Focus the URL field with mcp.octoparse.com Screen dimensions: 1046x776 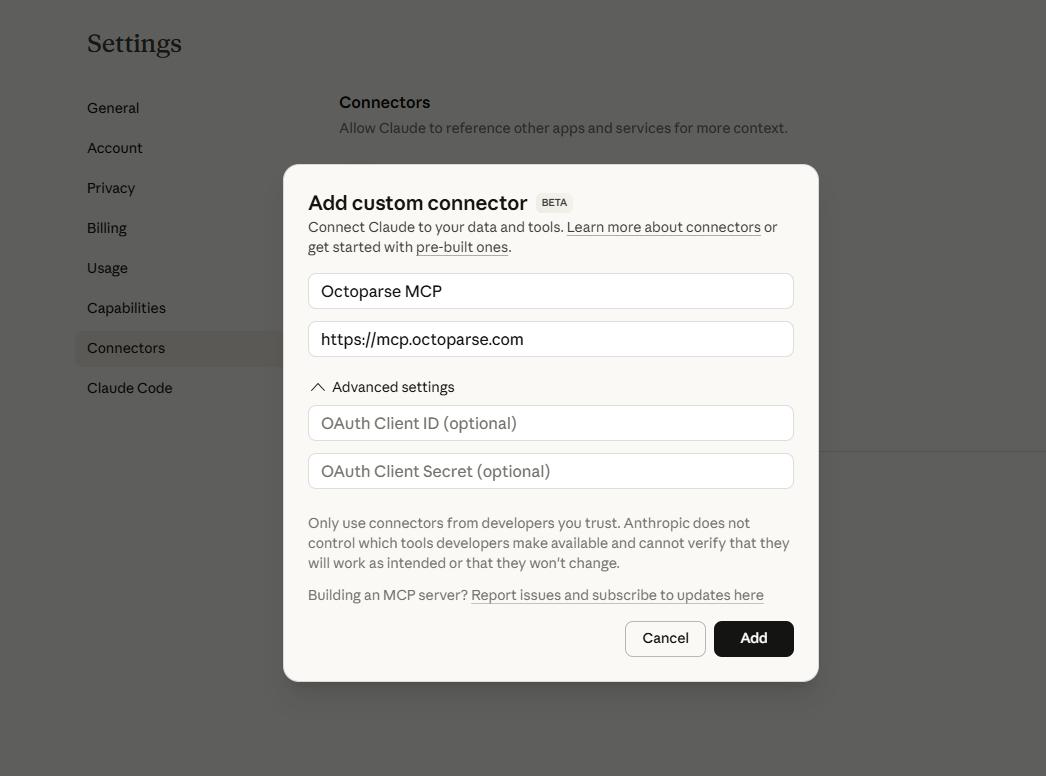[x=550, y=339]
